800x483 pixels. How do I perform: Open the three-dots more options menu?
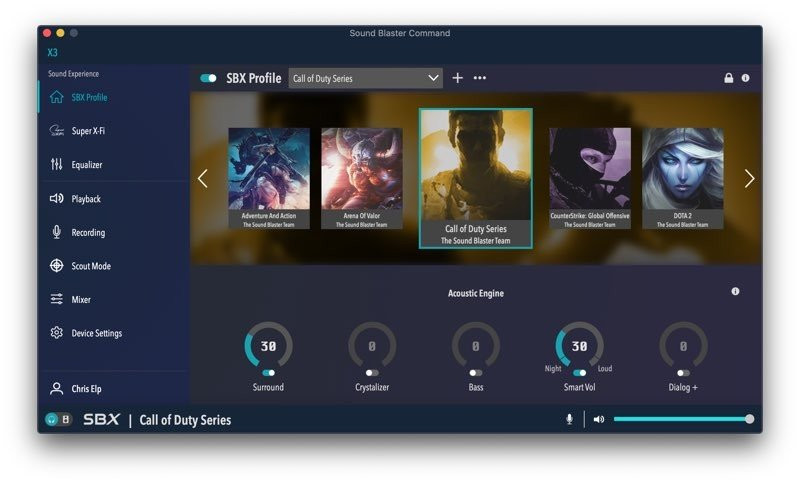tap(480, 78)
